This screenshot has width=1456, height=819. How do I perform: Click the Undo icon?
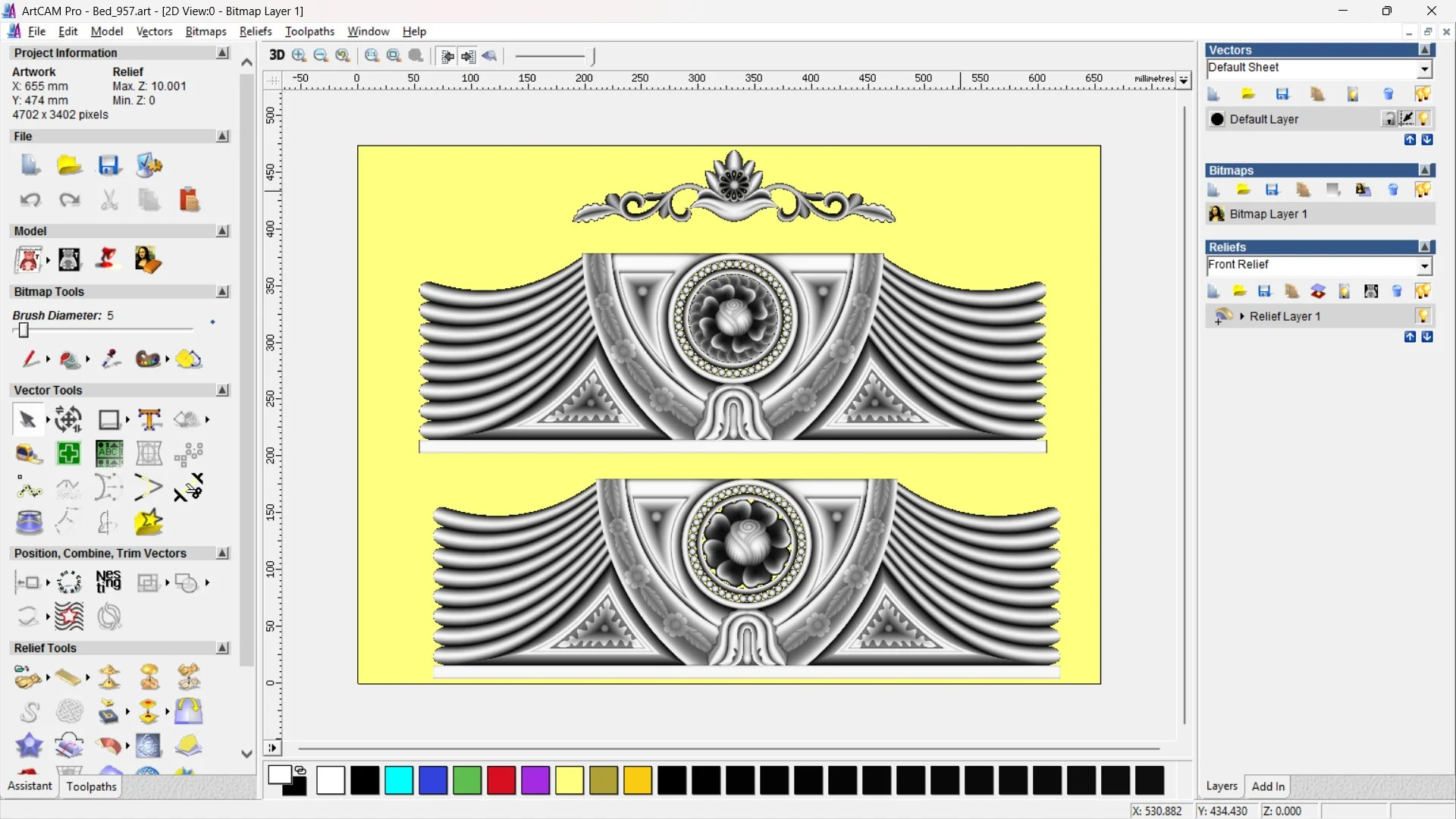tap(30, 200)
